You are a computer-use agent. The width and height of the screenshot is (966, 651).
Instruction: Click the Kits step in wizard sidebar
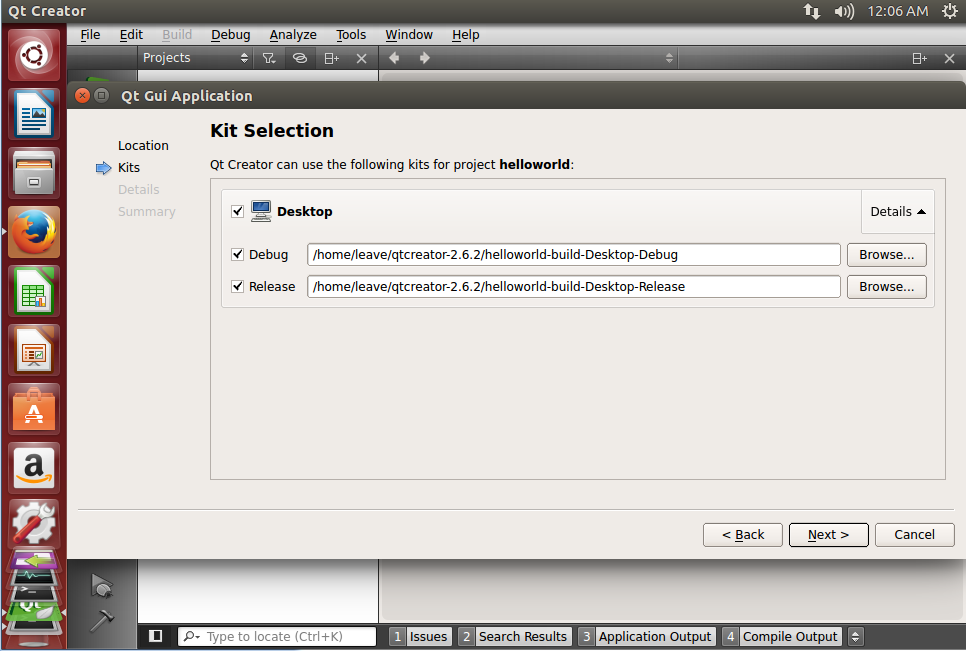click(129, 168)
